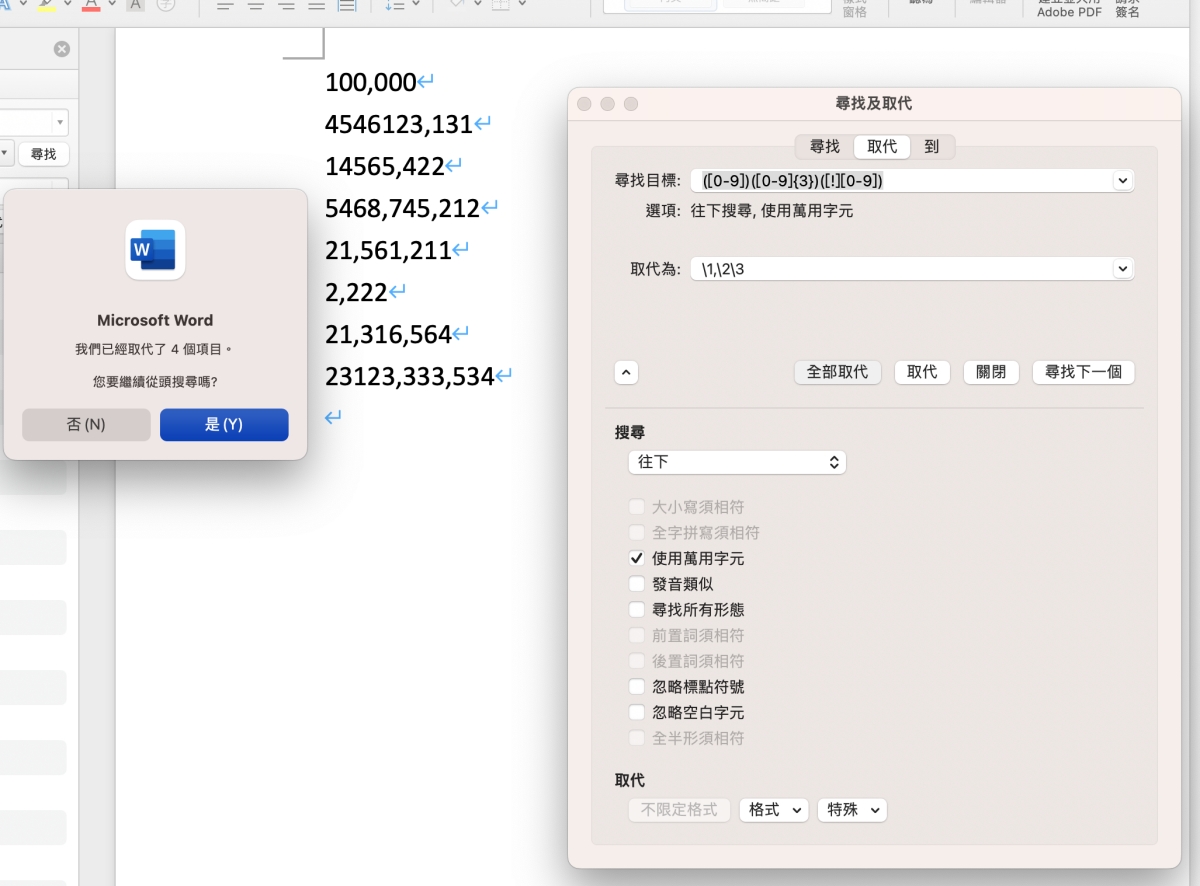Close the sidebar search pane with the X

tap(62, 49)
